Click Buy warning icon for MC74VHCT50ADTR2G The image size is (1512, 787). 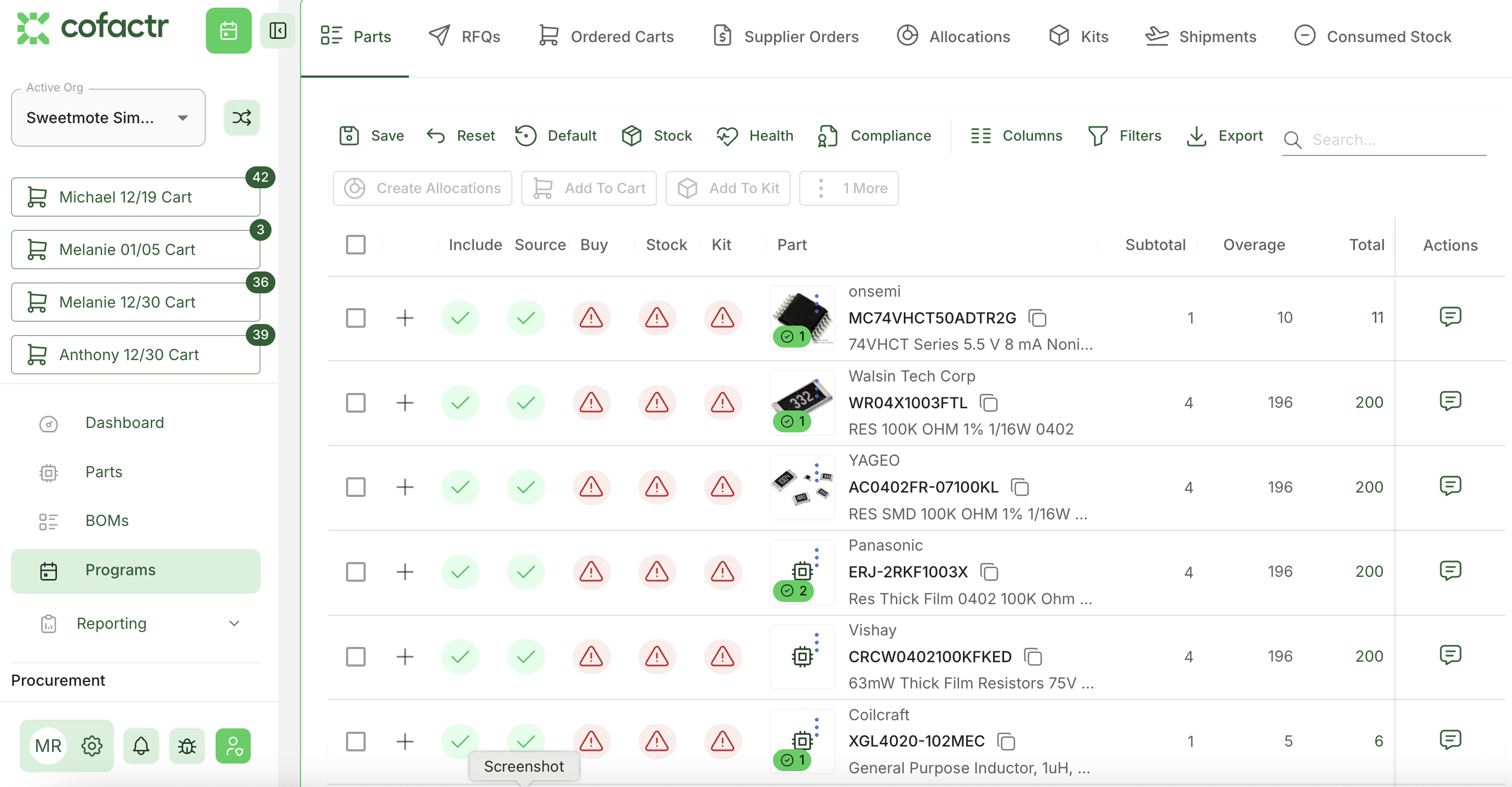pyautogui.click(x=591, y=318)
